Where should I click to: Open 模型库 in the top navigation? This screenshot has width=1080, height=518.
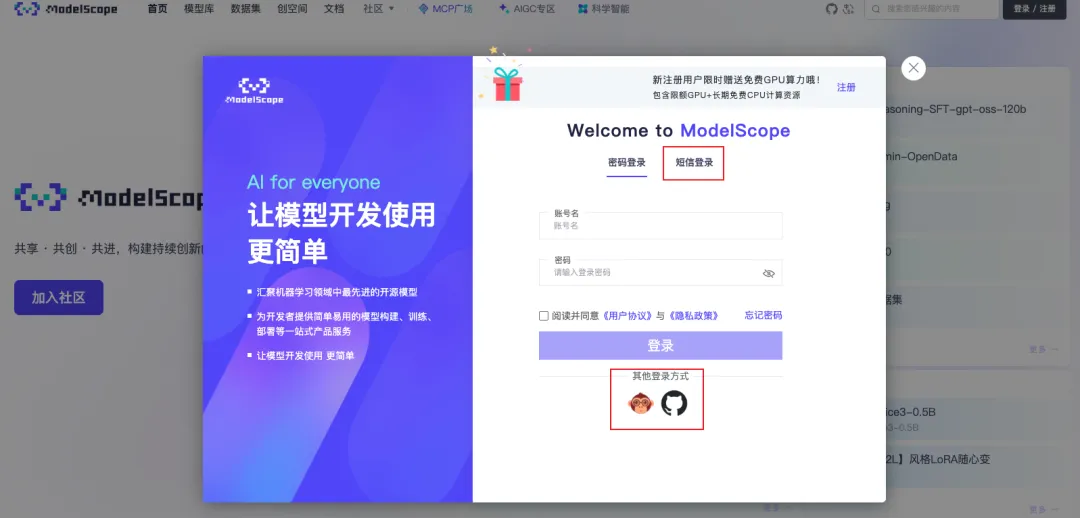[198, 9]
